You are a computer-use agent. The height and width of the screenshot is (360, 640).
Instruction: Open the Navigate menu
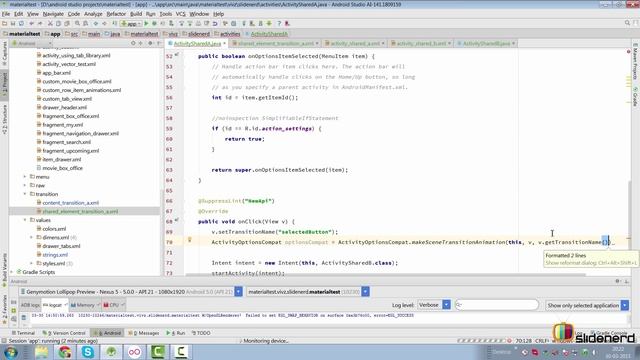[53, 14]
